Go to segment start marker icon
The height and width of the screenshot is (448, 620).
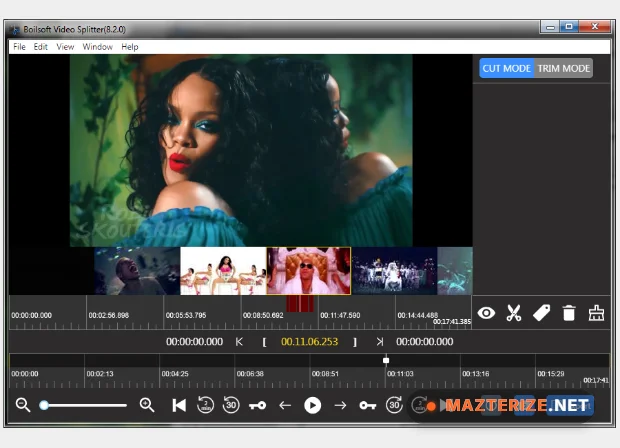click(x=239, y=342)
